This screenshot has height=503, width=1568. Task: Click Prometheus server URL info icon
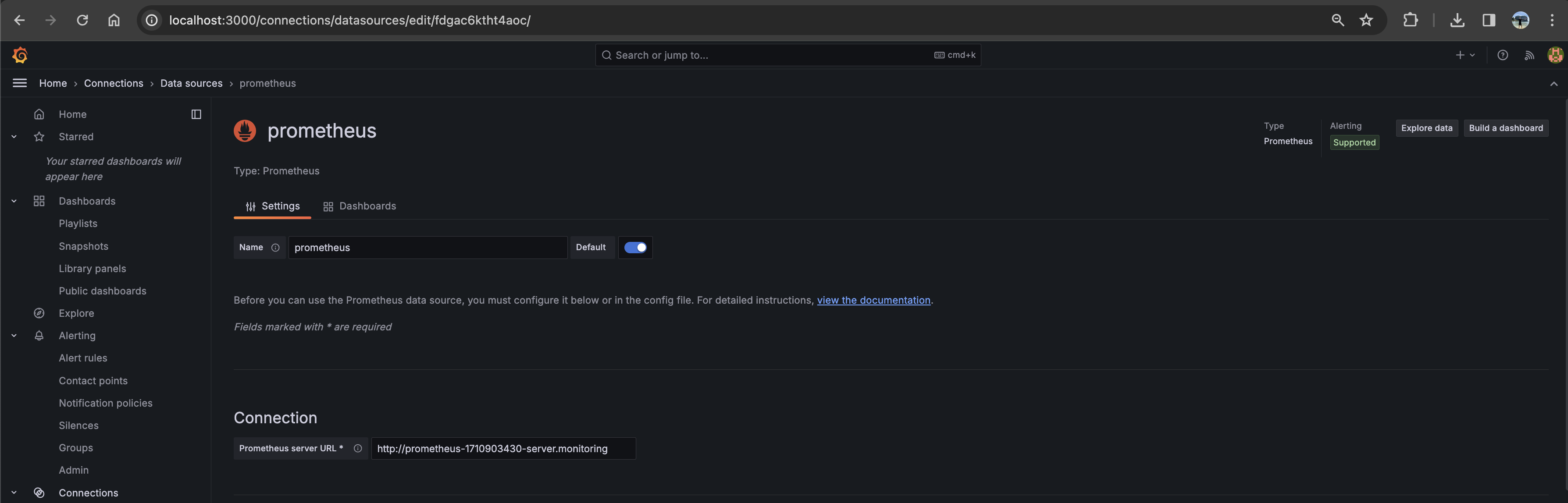[358, 448]
